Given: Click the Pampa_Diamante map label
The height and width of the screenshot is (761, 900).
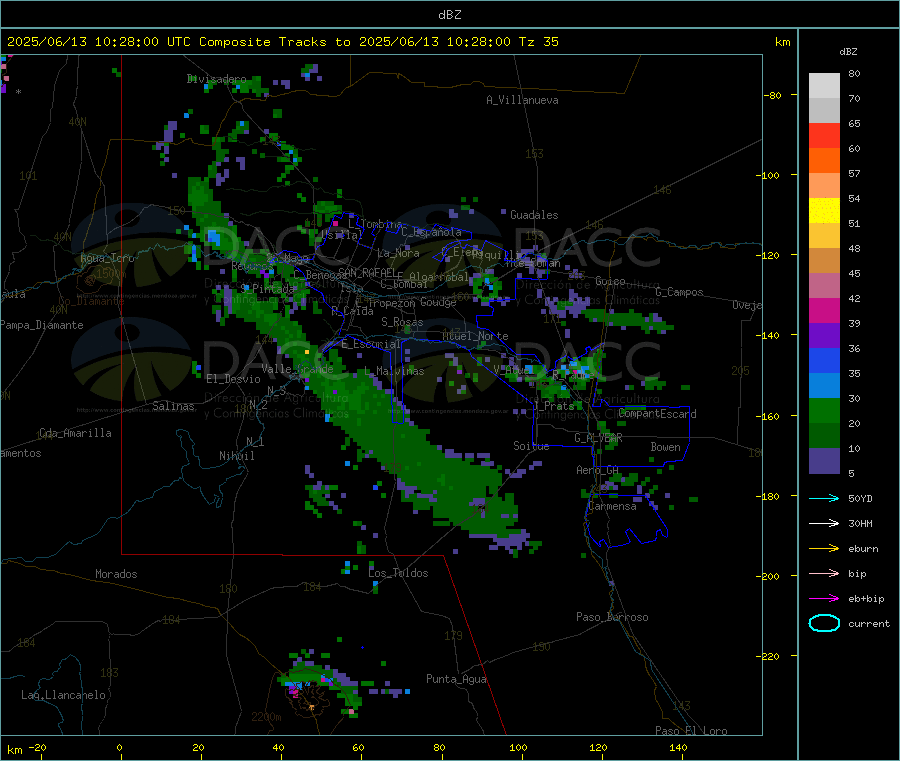Looking at the screenshot, I should pyautogui.click(x=41, y=325).
